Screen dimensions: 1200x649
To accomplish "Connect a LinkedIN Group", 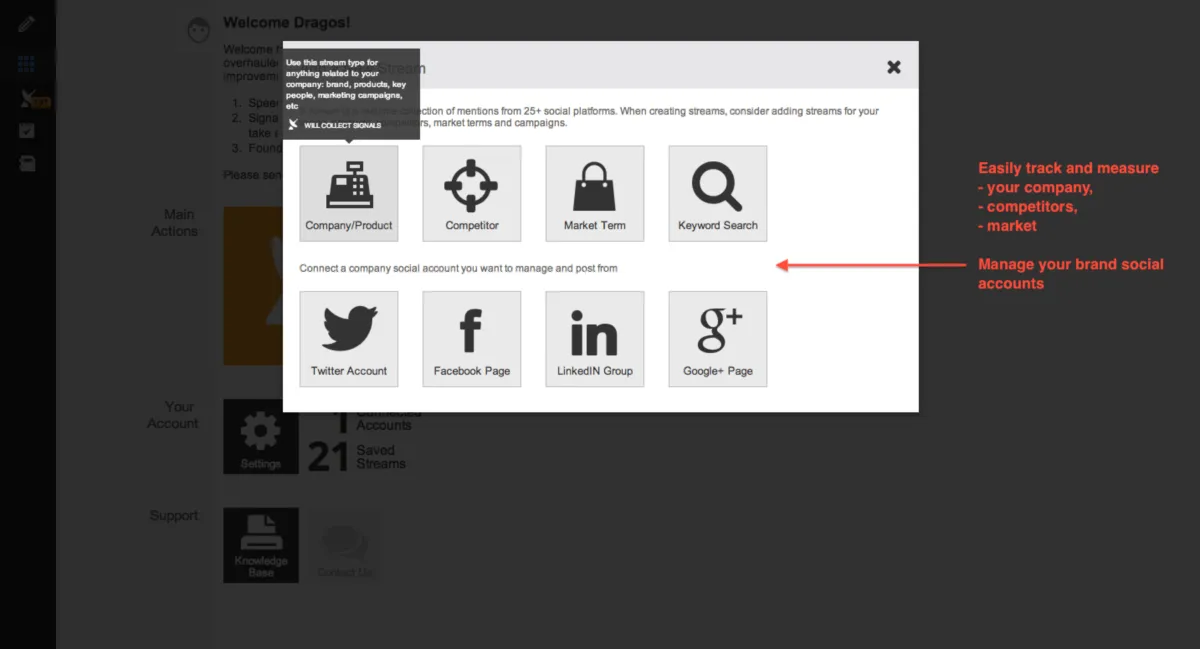I will (x=595, y=339).
